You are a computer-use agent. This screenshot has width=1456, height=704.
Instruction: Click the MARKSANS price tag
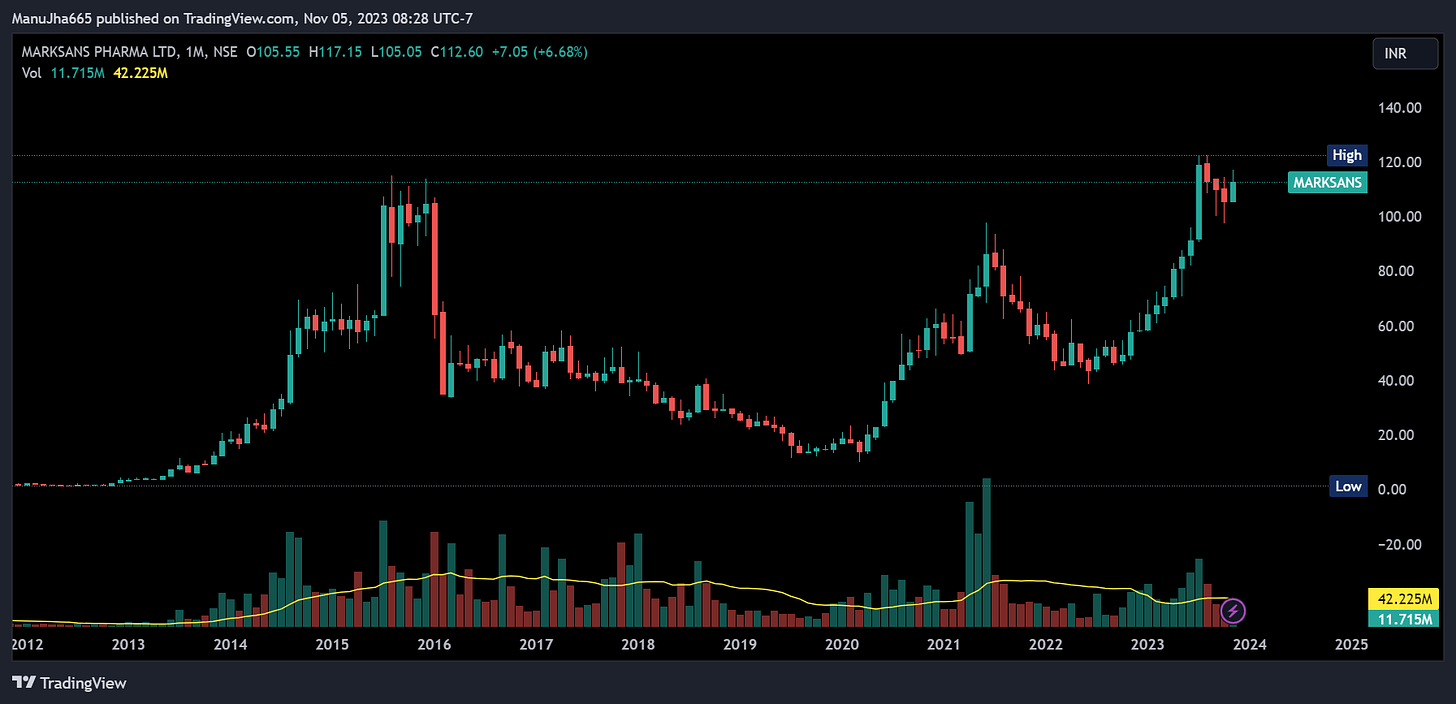[1327, 183]
